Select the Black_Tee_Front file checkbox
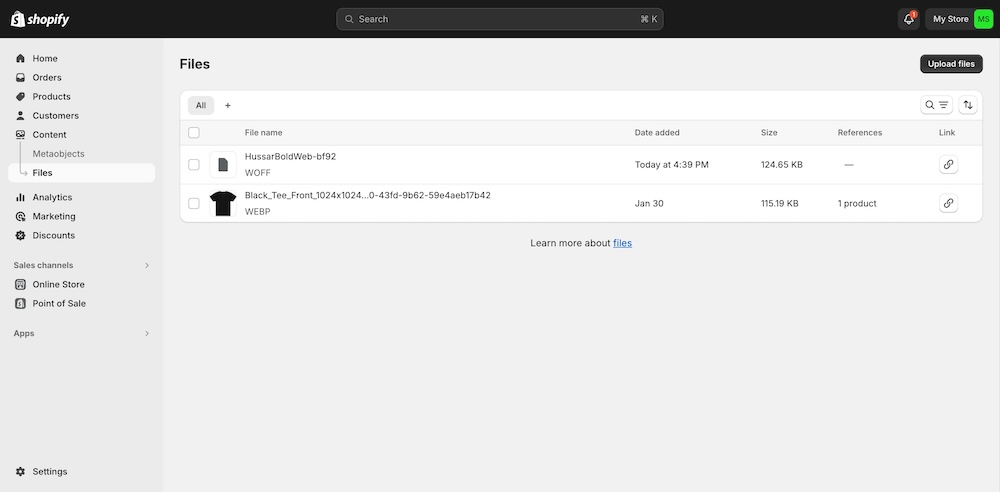The height and width of the screenshot is (492, 1000). click(x=194, y=203)
